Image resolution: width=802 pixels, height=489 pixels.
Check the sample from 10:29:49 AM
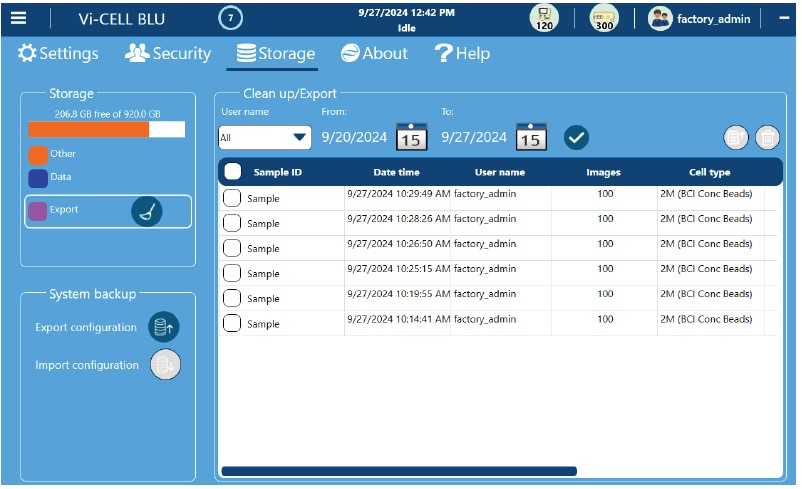click(232, 197)
